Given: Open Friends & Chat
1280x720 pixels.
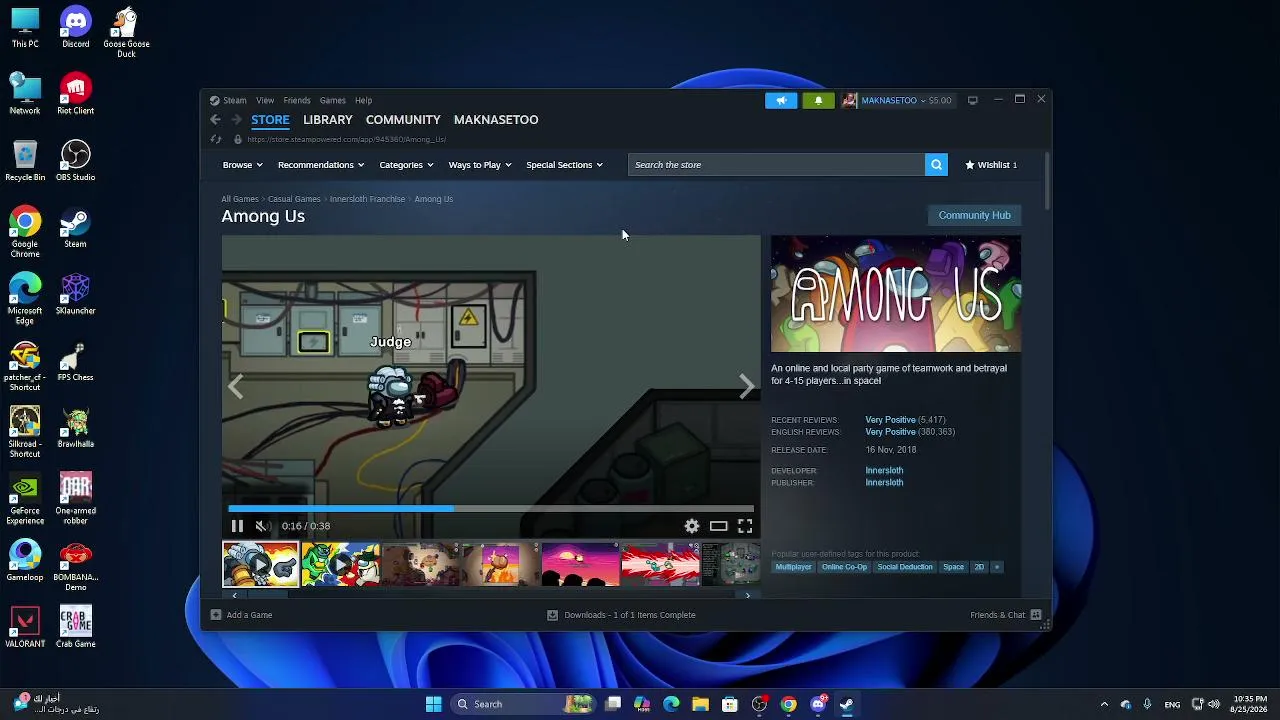Looking at the screenshot, I should 1005,615.
